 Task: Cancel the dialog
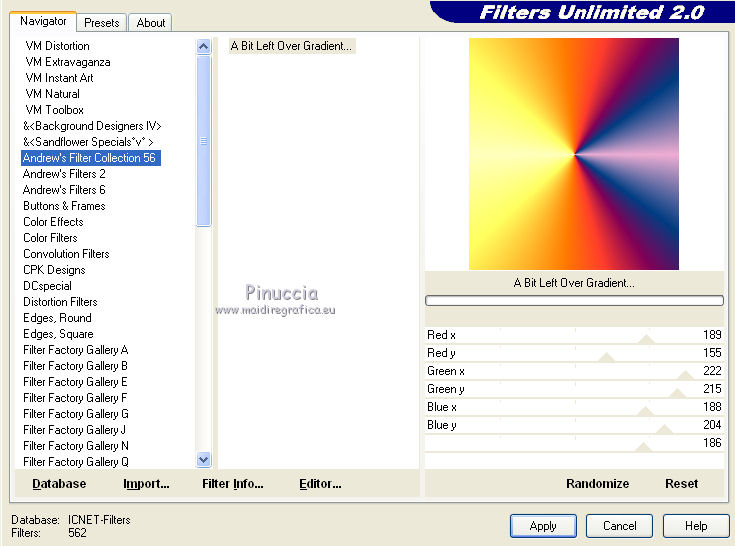[619, 526]
